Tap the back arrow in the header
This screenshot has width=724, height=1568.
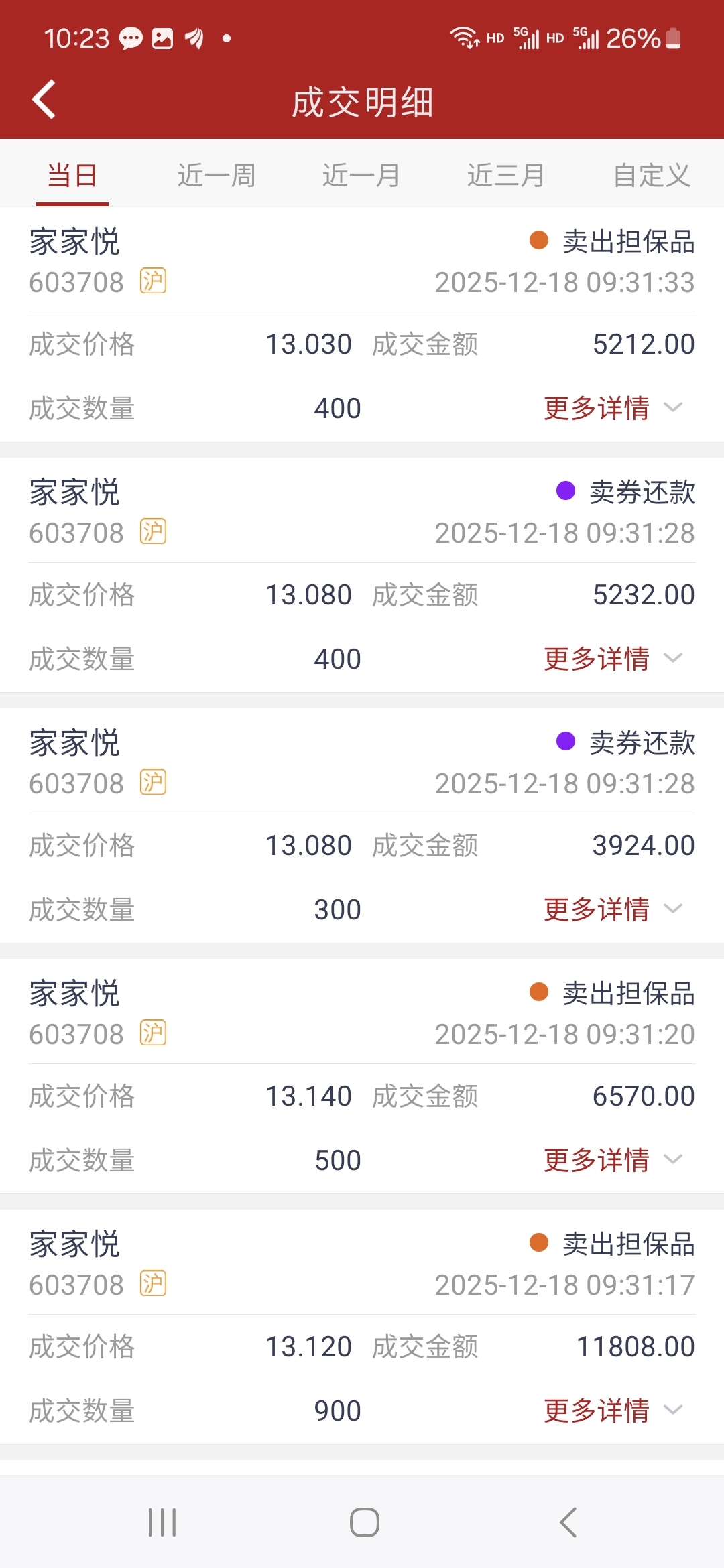[x=44, y=100]
